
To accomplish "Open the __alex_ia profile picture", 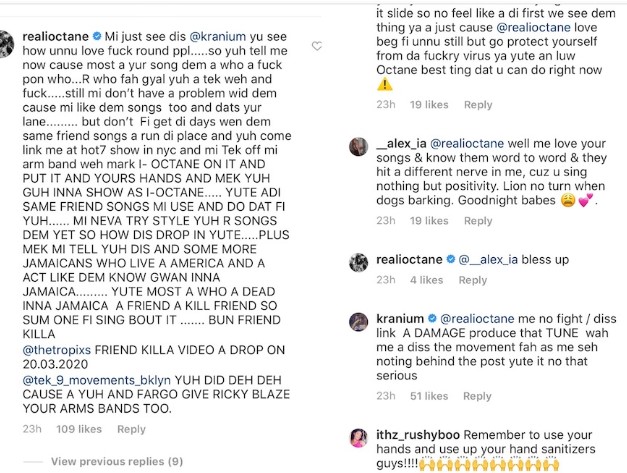I will (x=358, y=146).
